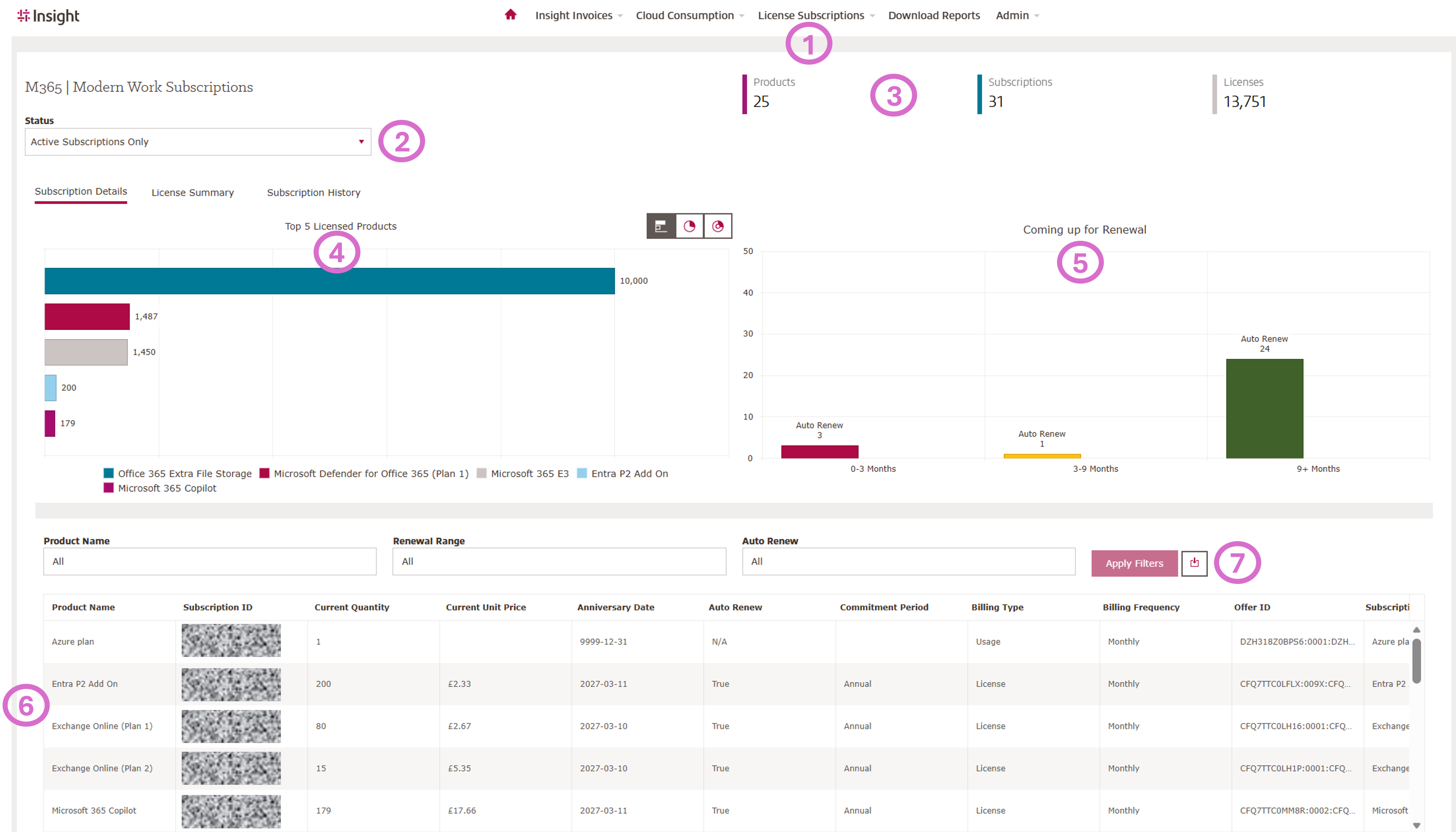1456x832 pixels.
Task: Click the £2.33 unit price cell
Action: click(505, 684)
